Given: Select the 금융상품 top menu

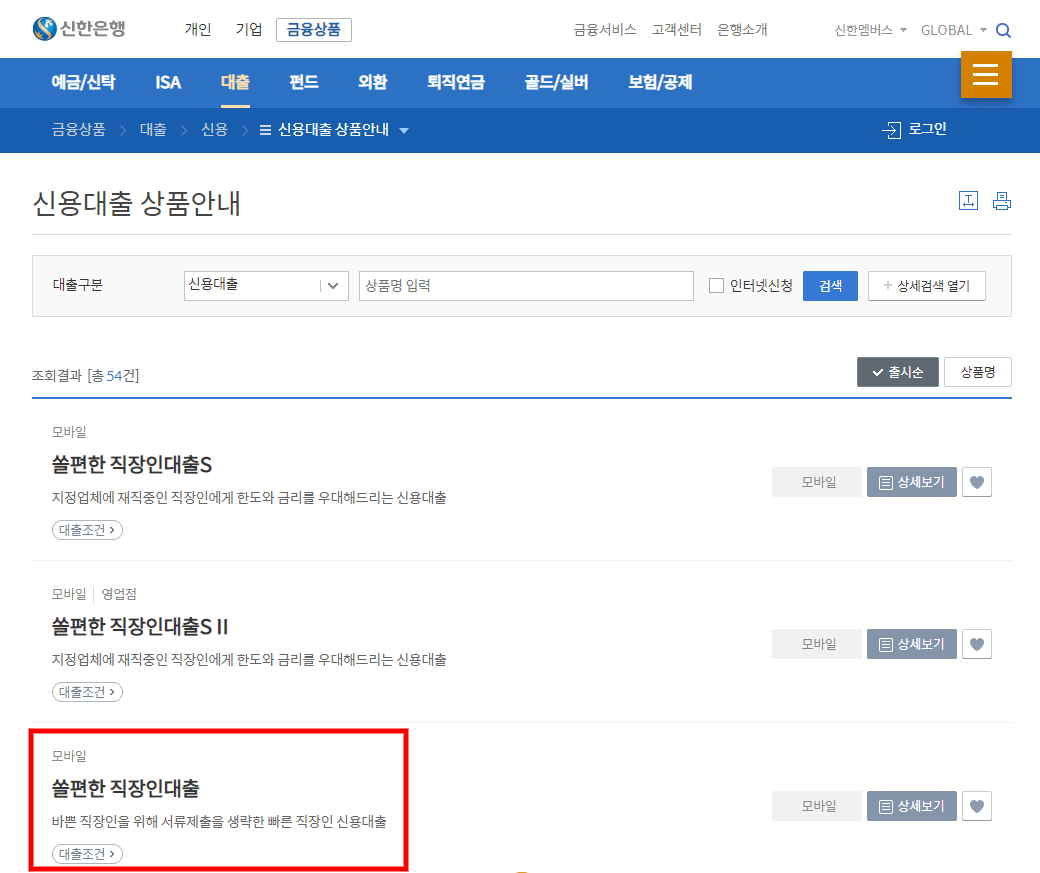Looking at the screenshot, I should 314,30.
